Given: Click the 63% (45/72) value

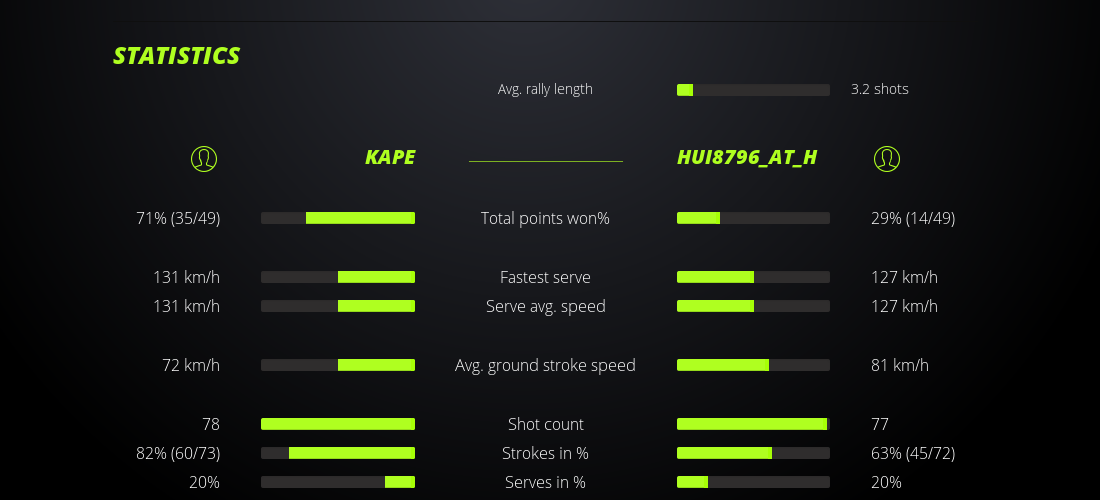Looking at the screenshot, I should click(913, 453).
